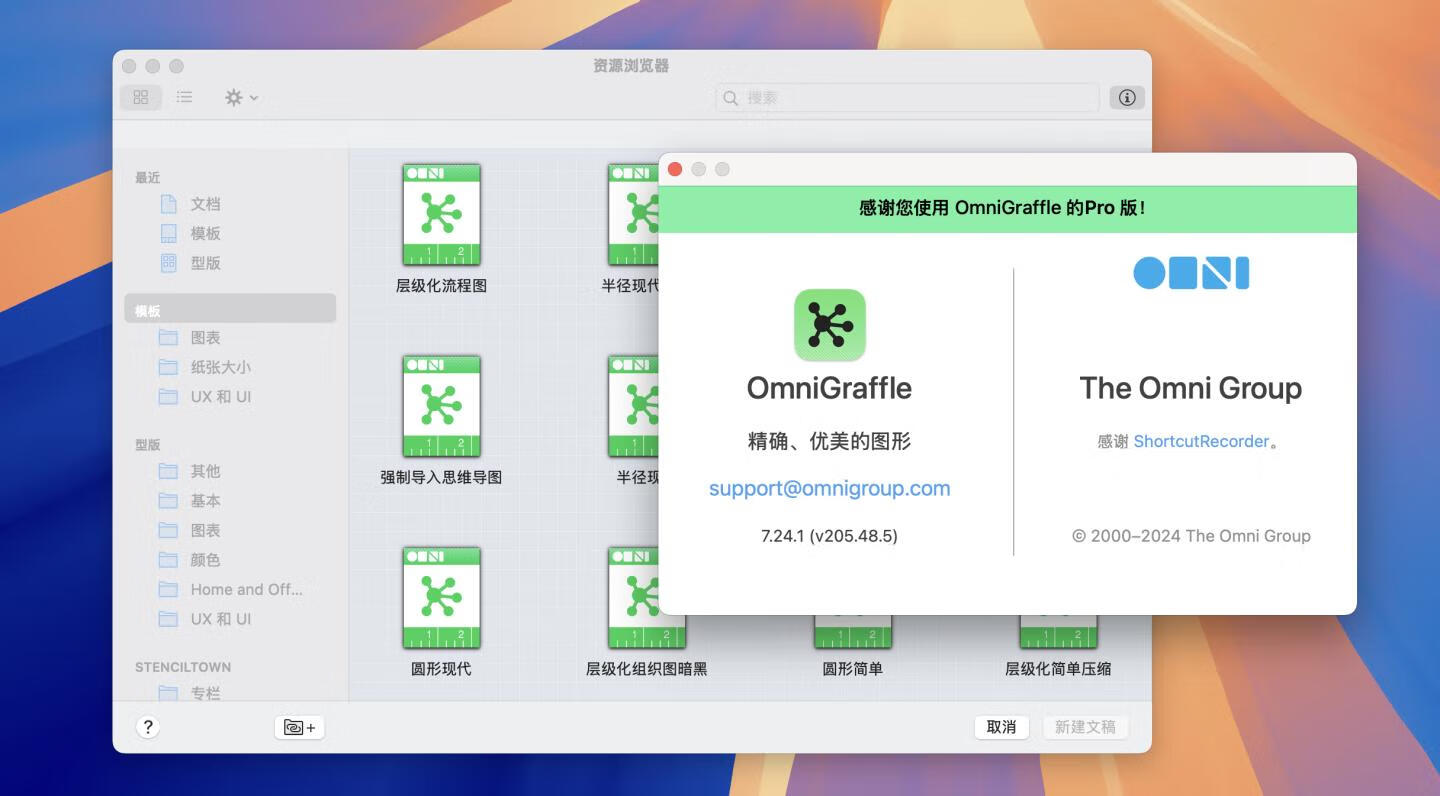
Task: Select the 层级化流程图 template thumbnail
Action: pos(441,215)
